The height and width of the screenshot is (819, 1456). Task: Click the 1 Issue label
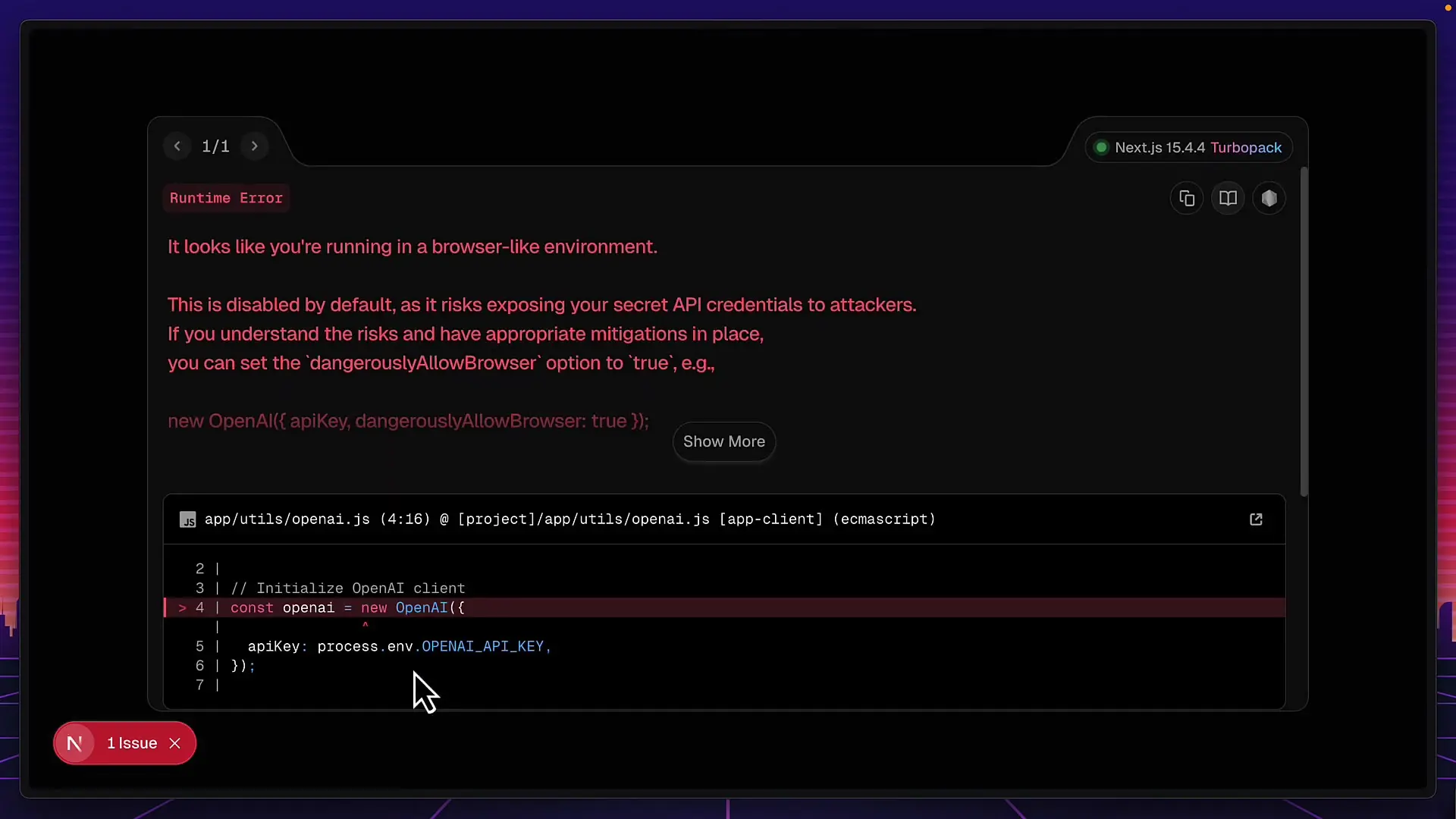132,743
